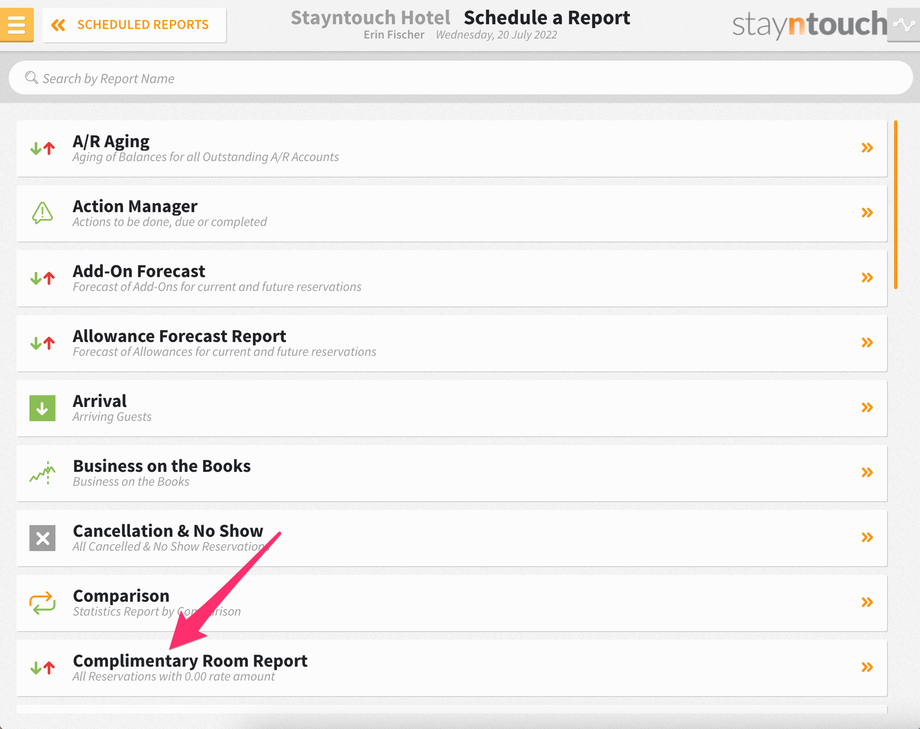Click 'All Reservations with 0.00 rate amount' text
This screenshot has width=920, height=729.
(x=174, y=677)
